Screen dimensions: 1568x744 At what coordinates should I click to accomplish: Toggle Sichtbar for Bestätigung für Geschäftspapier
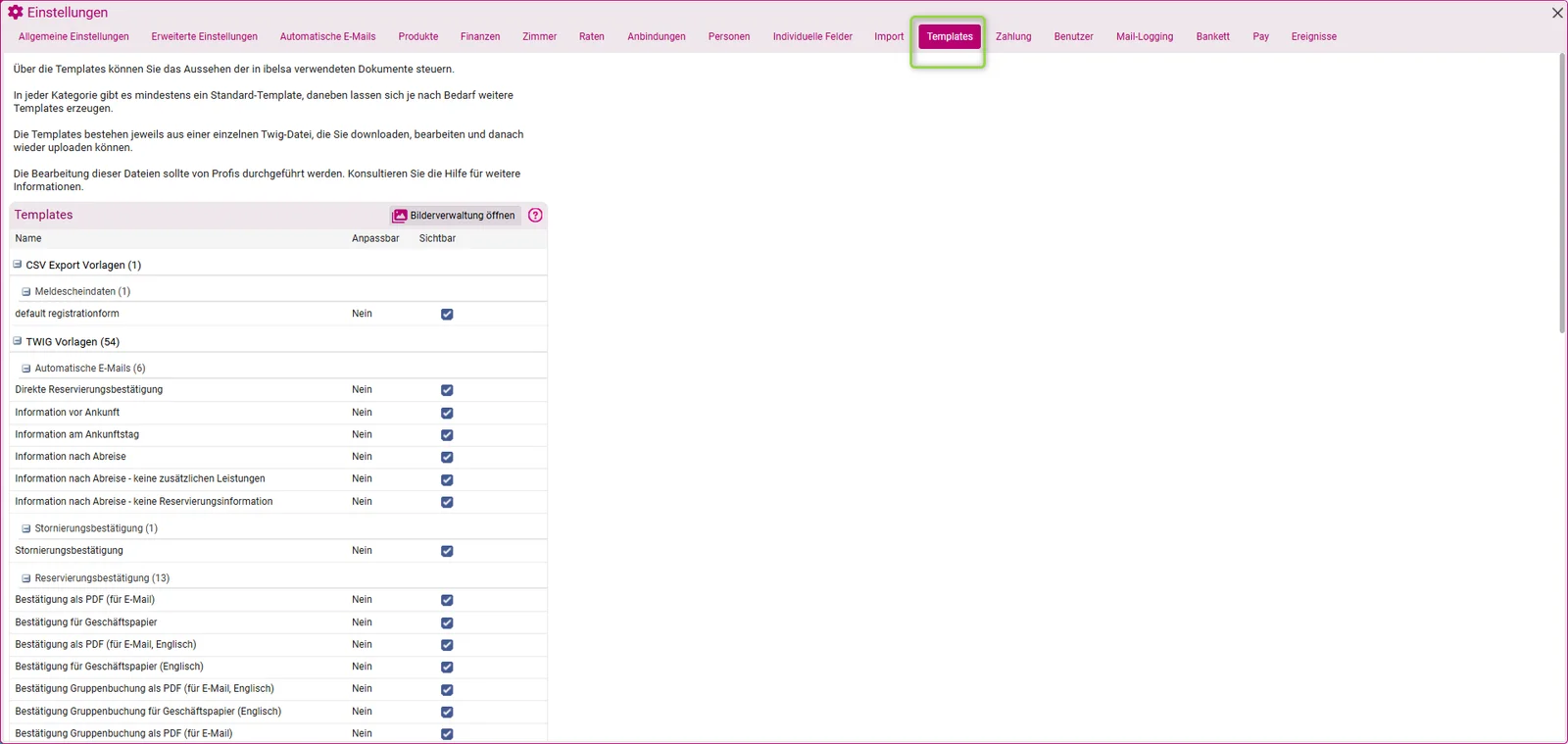[447, 623]
